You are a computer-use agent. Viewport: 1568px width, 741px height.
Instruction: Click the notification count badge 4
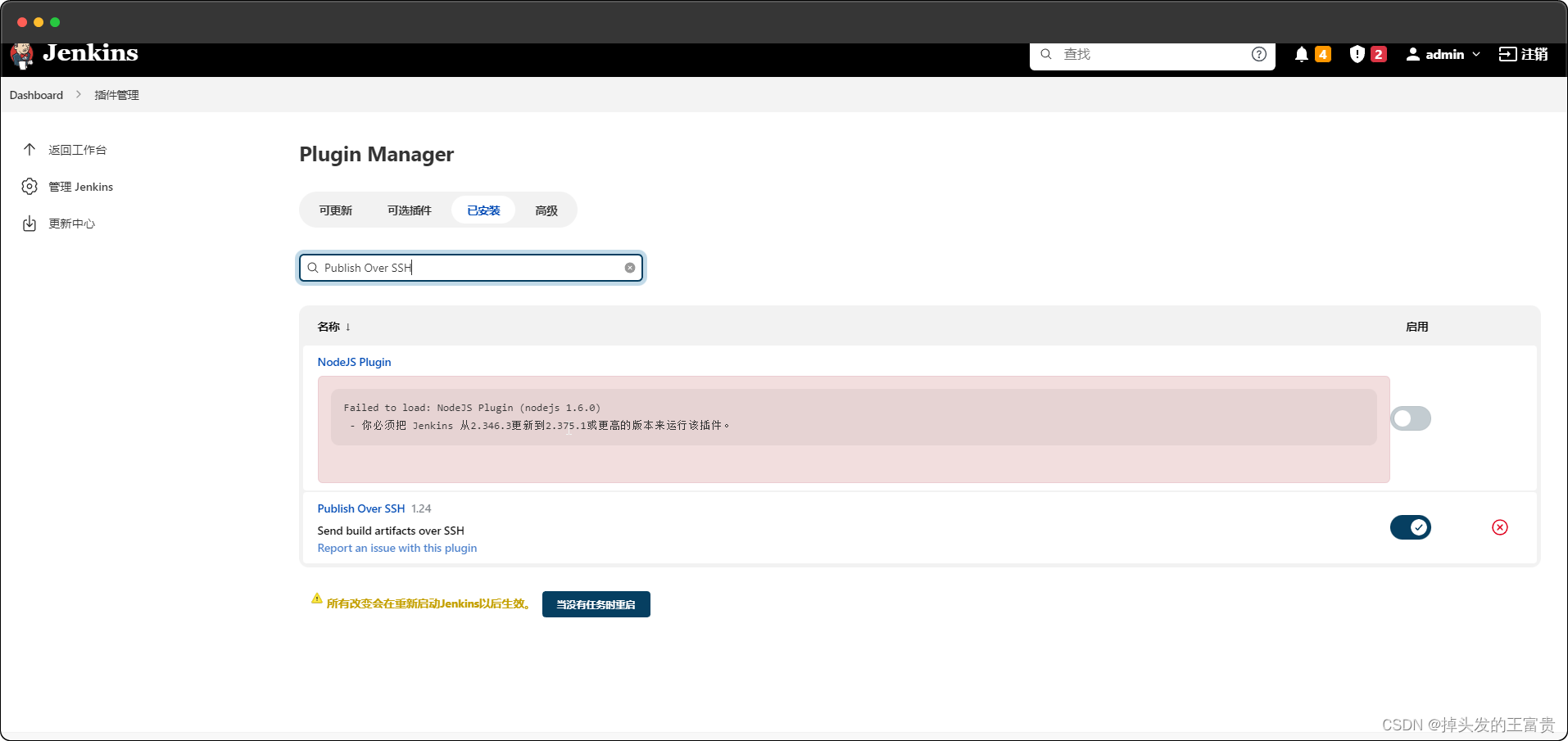click(x=1323, y=54)
